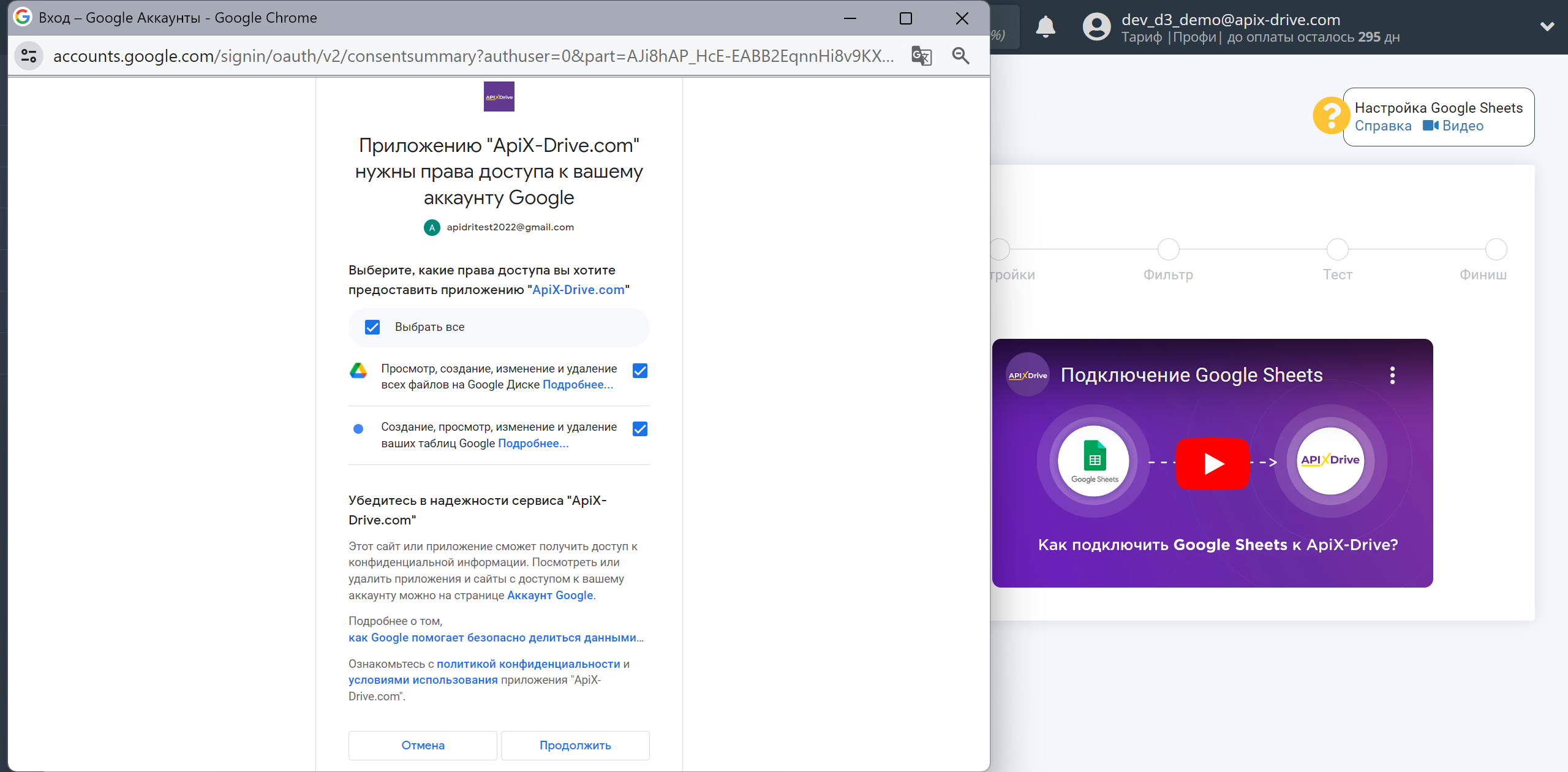Click the Фильтр step circle marker
Screen dimensions: 1568x772
click(x=1168, y=249)
